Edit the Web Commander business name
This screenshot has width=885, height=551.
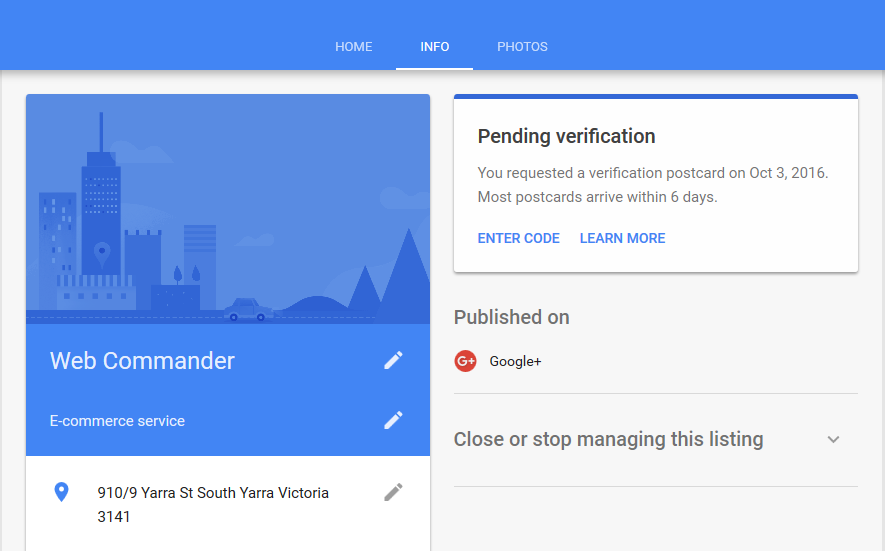click(393, 360)
